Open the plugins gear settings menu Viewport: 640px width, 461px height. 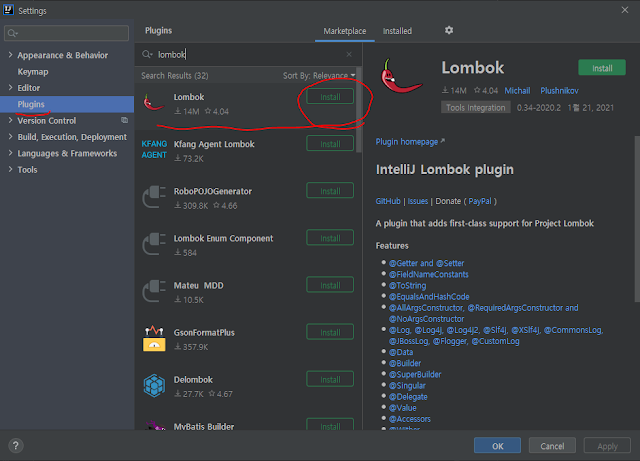coord(449,30)
